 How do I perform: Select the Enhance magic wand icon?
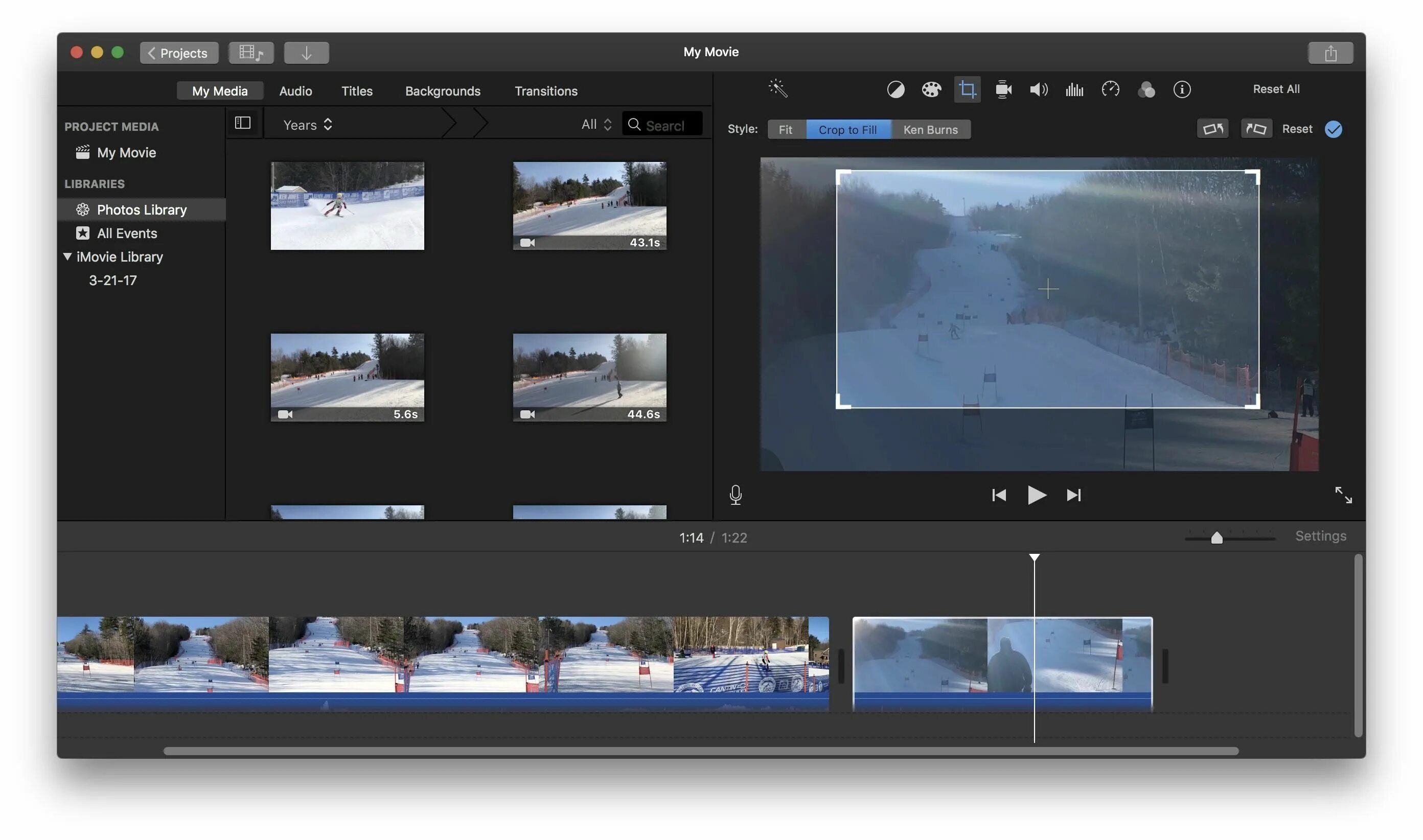click(778, 89)
